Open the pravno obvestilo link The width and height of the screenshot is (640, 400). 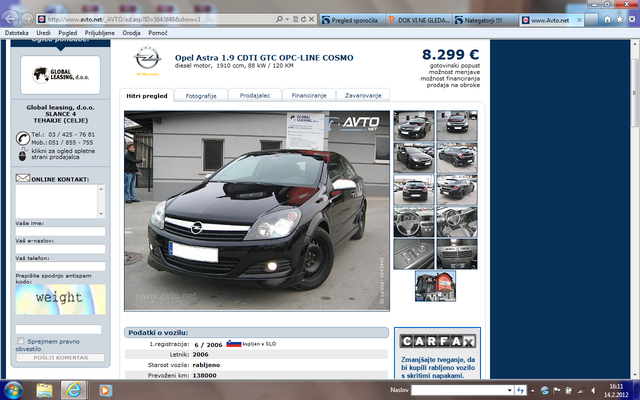(47, 345)
